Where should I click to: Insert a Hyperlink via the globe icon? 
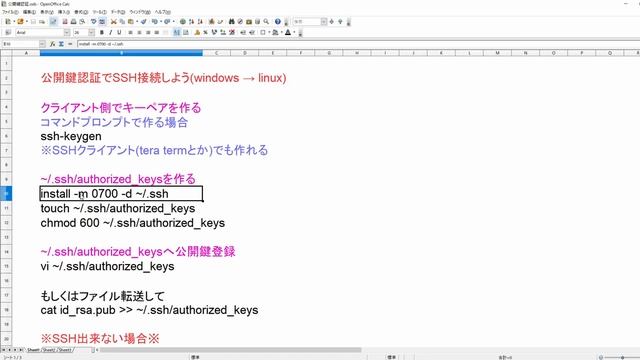[183, 22]
